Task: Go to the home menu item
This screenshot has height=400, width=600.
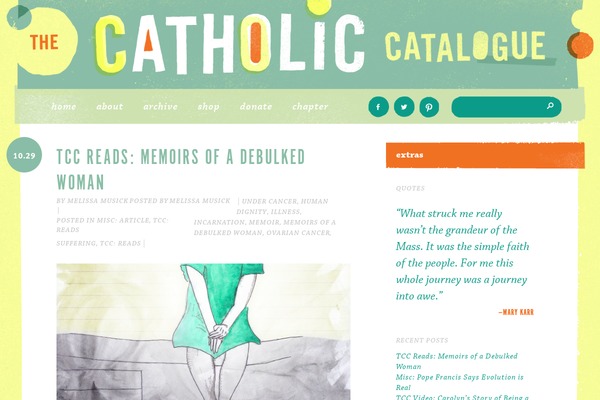Action: pos(64,106)
